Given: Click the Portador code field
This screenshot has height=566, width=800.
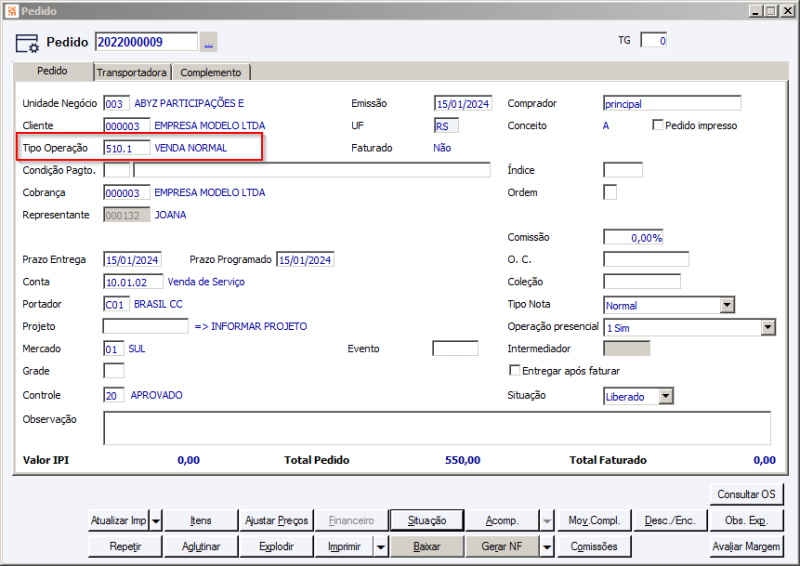Looking at the screenshot, I should 116,304.
